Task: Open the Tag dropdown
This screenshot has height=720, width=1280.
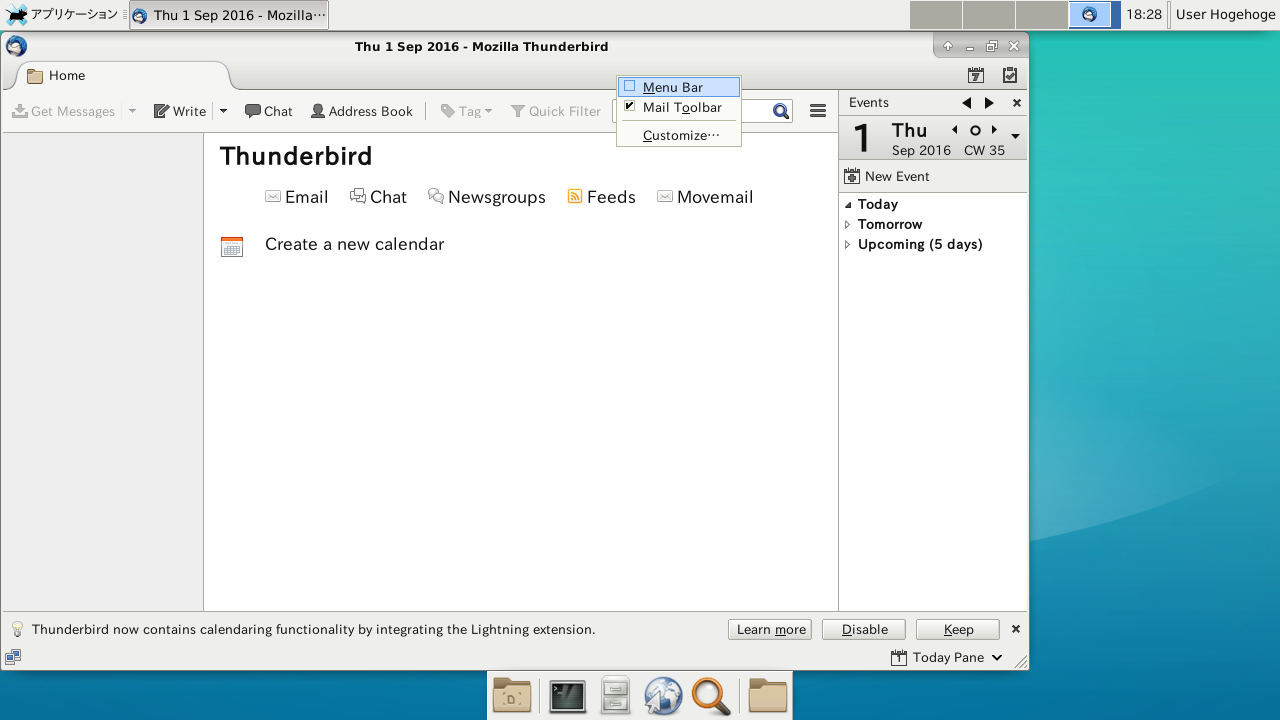Action: coord(467,111)
